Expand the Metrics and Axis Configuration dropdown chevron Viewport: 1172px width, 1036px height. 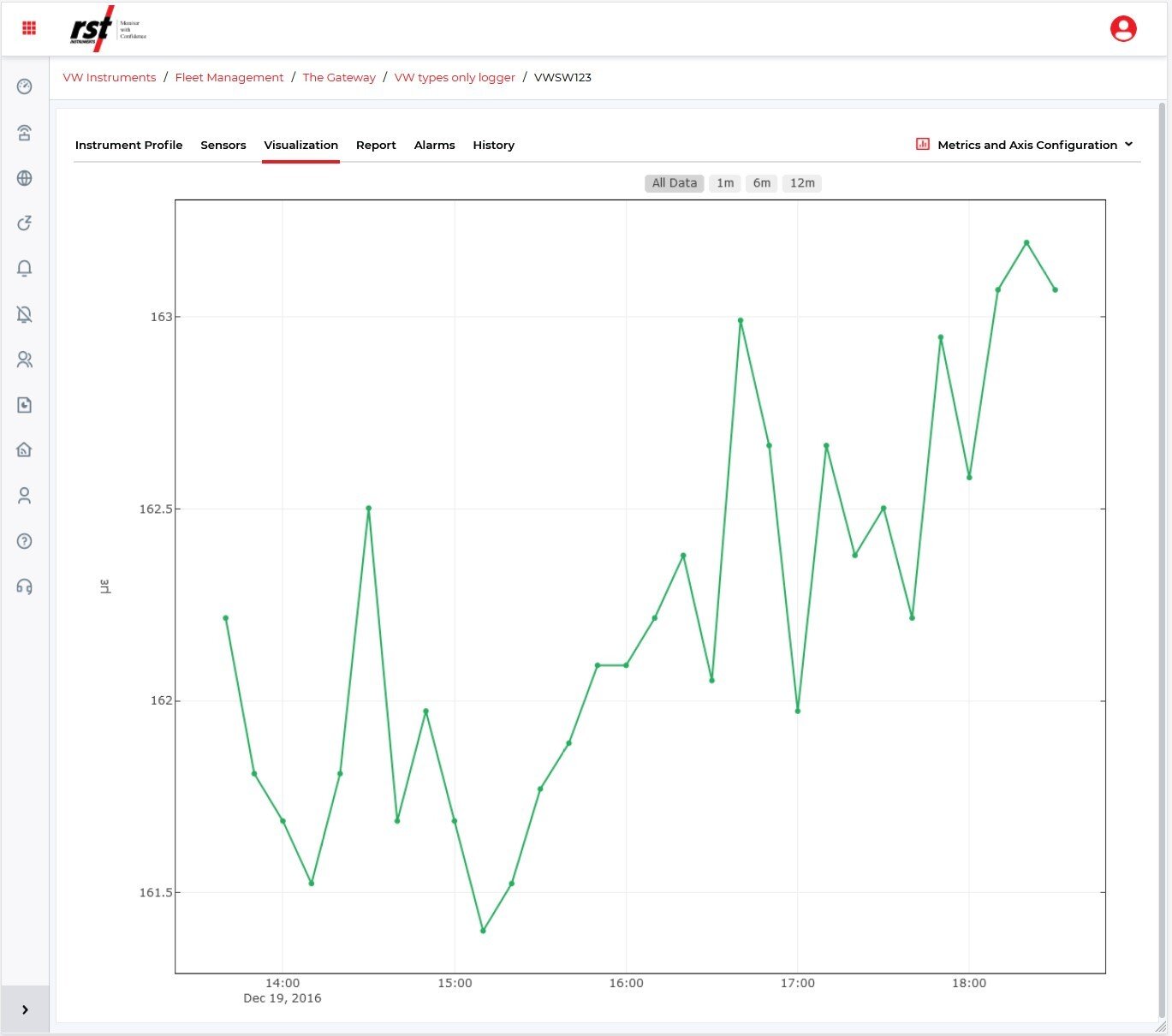point(1128,145)
